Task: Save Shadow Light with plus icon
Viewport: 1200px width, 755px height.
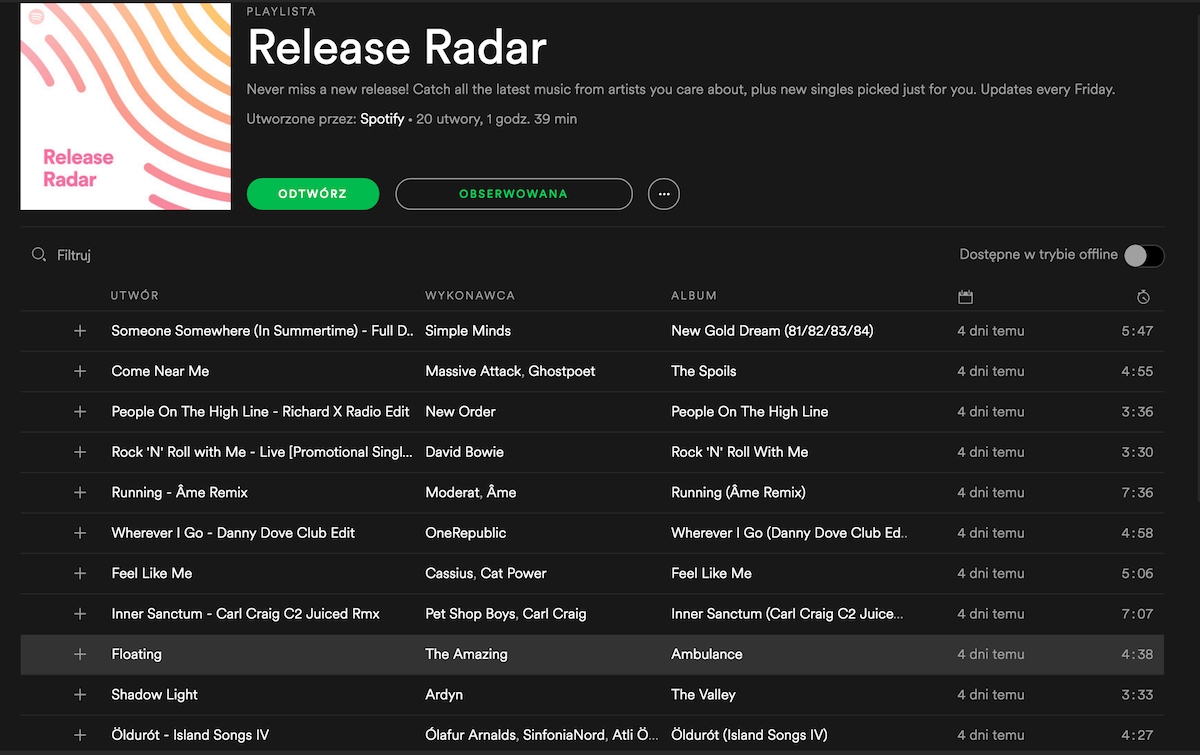Action: point(80,695)
